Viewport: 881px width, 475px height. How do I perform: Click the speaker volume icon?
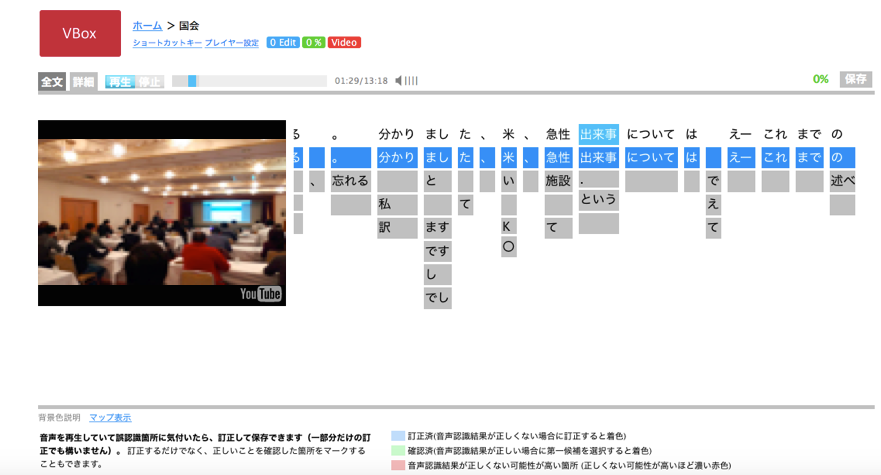(x=398, y=81)
